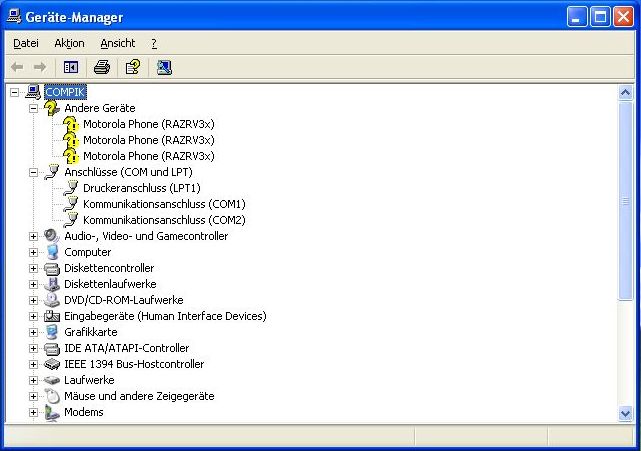Expand the Grafikkarte category

tap(34, 332)
